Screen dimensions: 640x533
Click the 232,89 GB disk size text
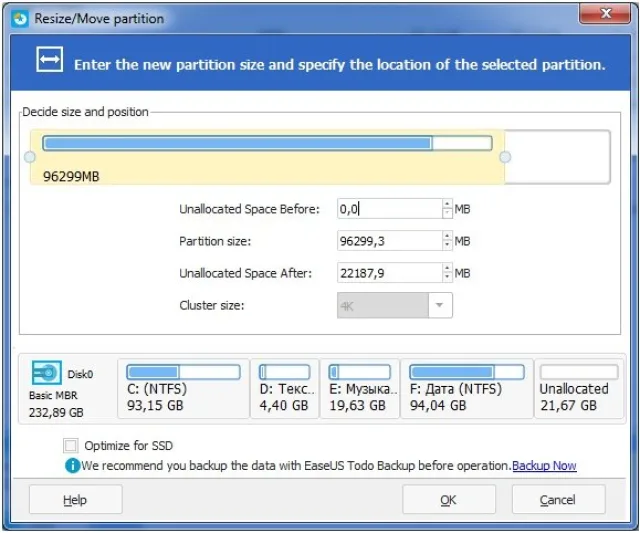(x=56, y=412)
